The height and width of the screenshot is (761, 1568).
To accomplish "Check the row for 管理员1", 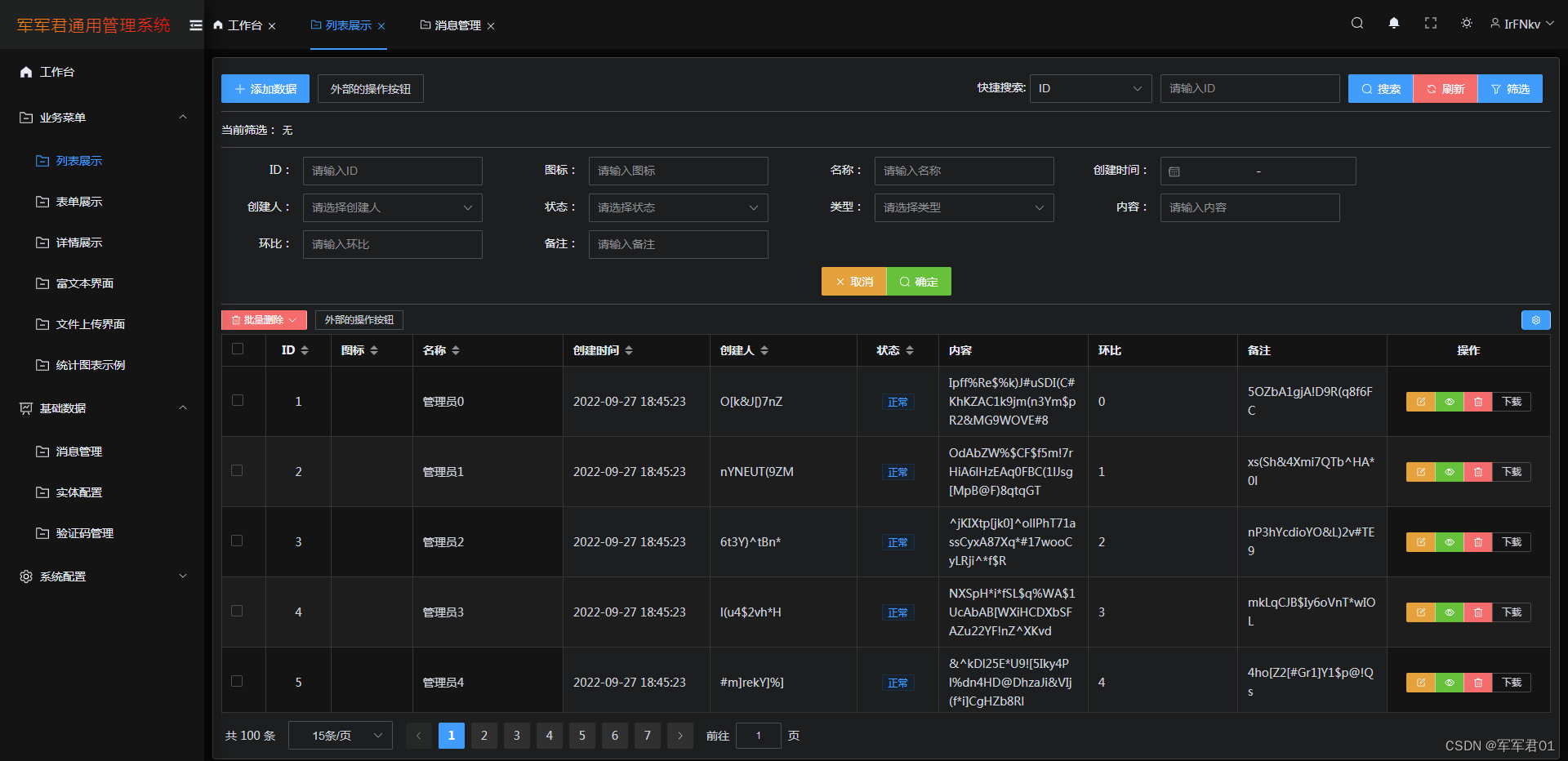I will click(x=238, y=470).
